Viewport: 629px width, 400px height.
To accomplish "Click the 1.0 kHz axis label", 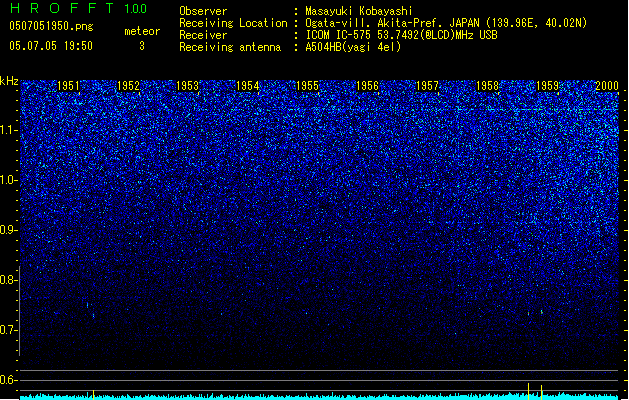I will (x=8, y=180).
